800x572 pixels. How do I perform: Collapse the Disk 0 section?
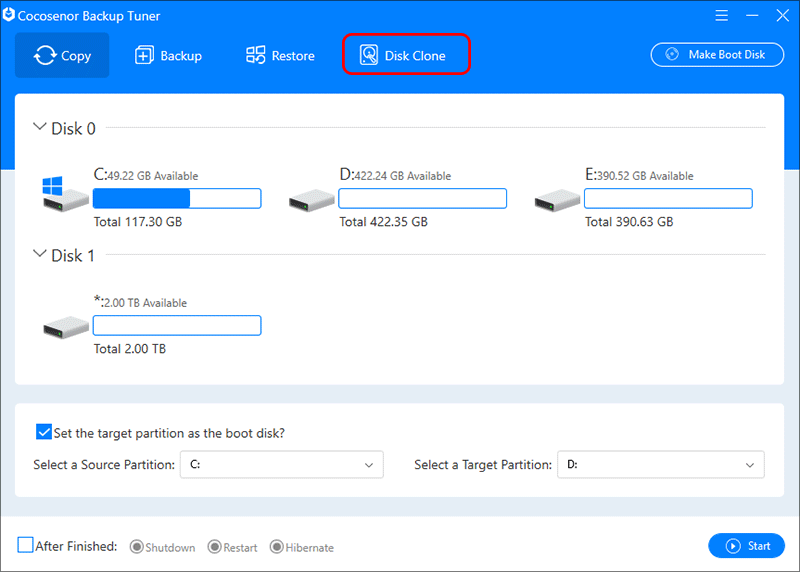[39, 127]
